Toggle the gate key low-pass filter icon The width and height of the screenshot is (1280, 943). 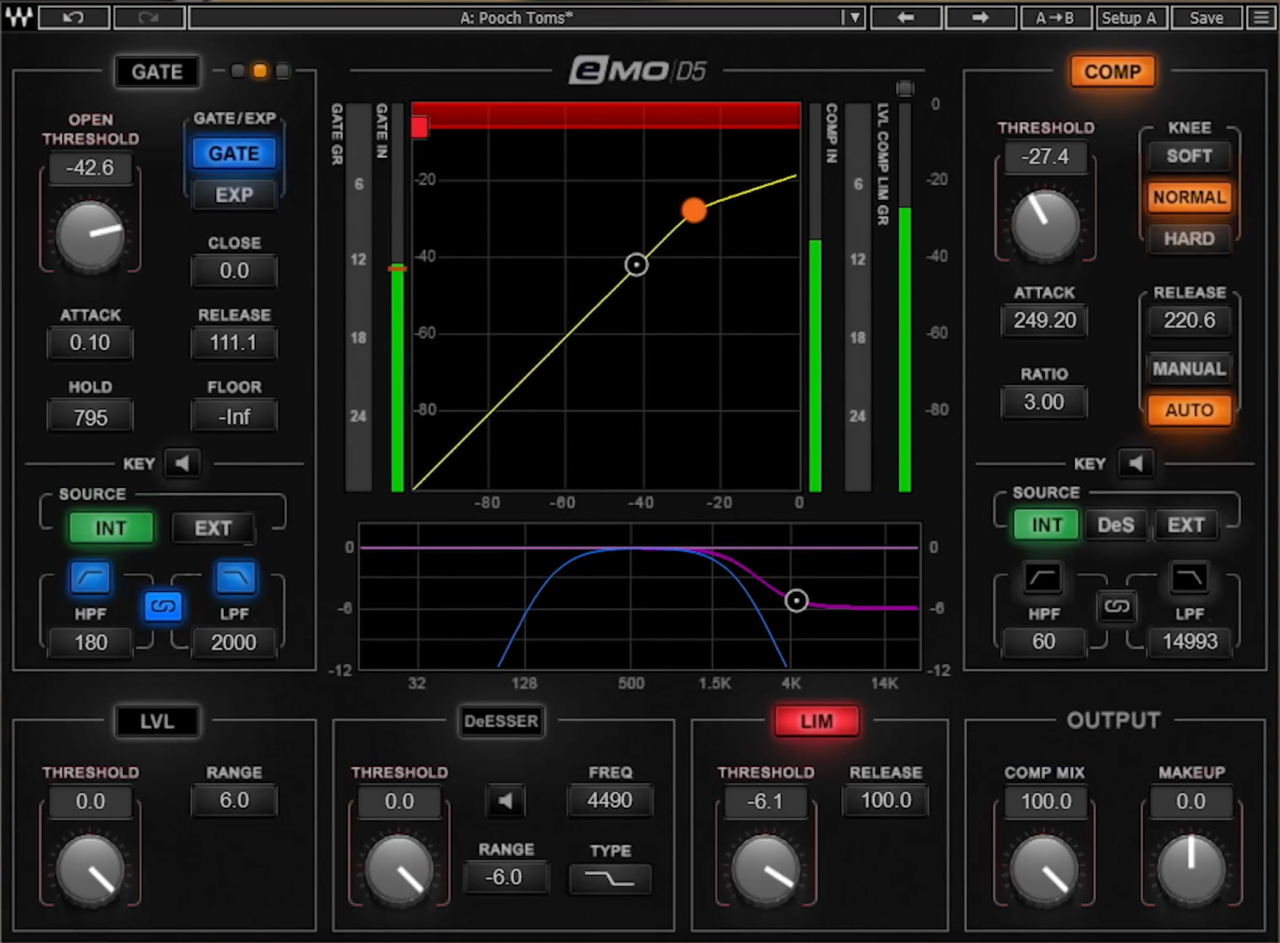coord(235,577)
